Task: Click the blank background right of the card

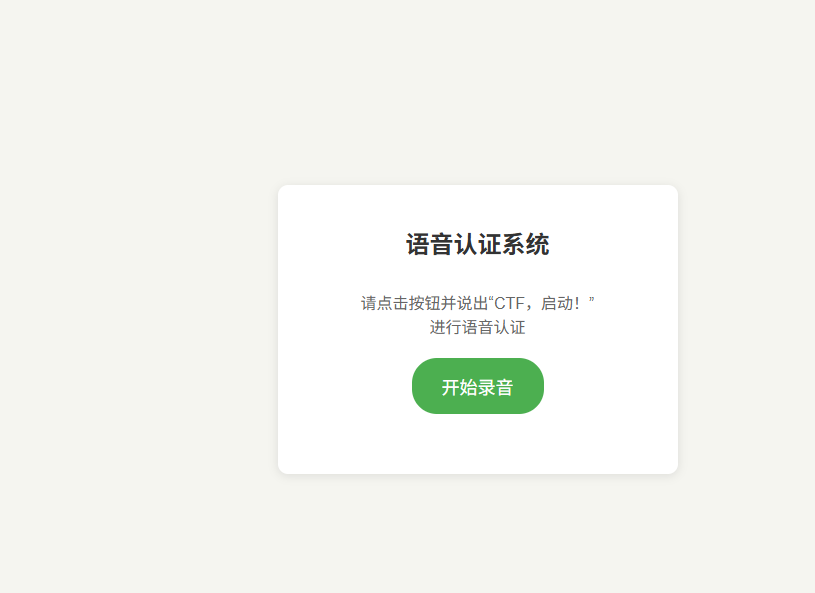Action: [x=746, y=329]
